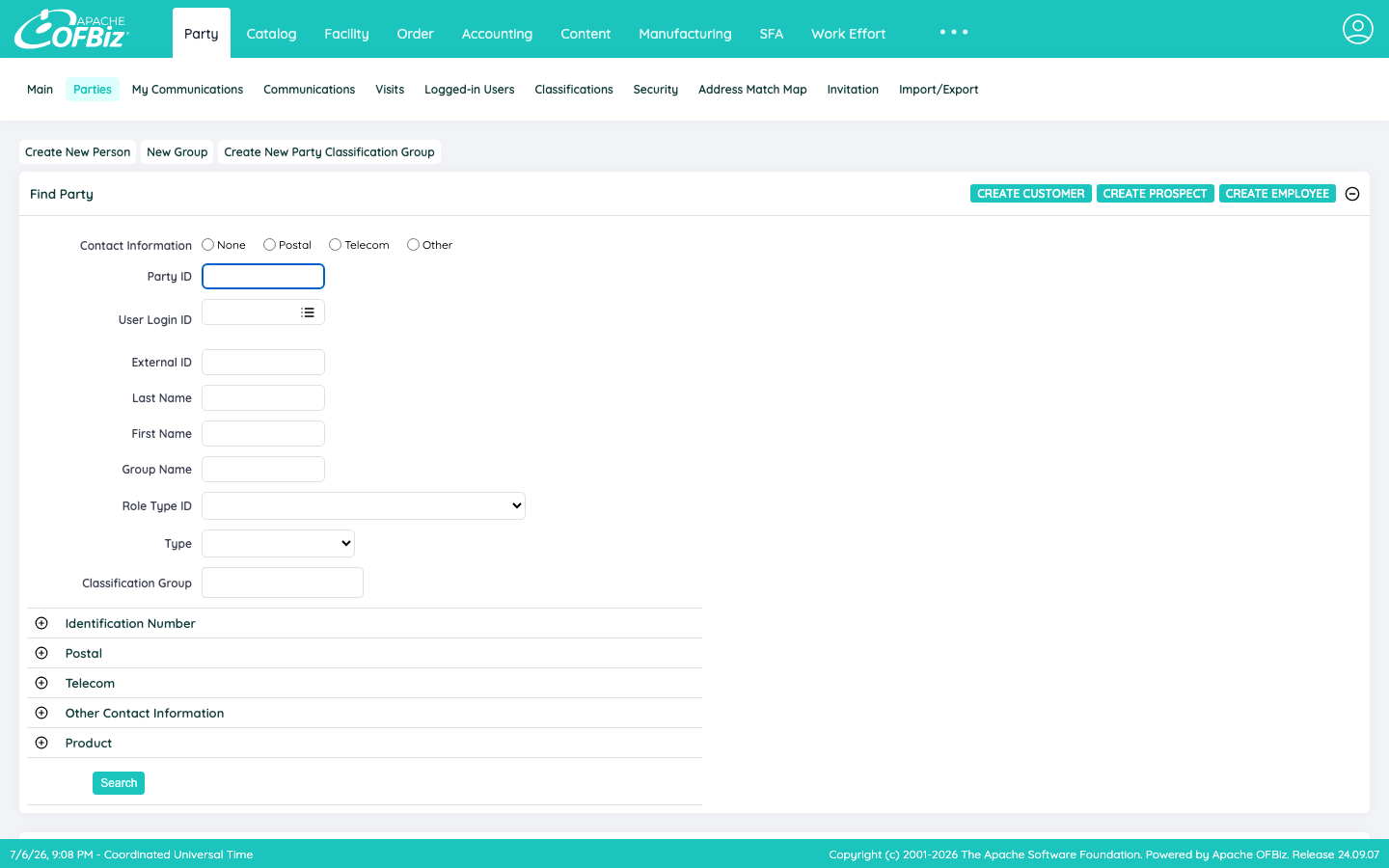Open the Invitation submenu item

(853, 90)
